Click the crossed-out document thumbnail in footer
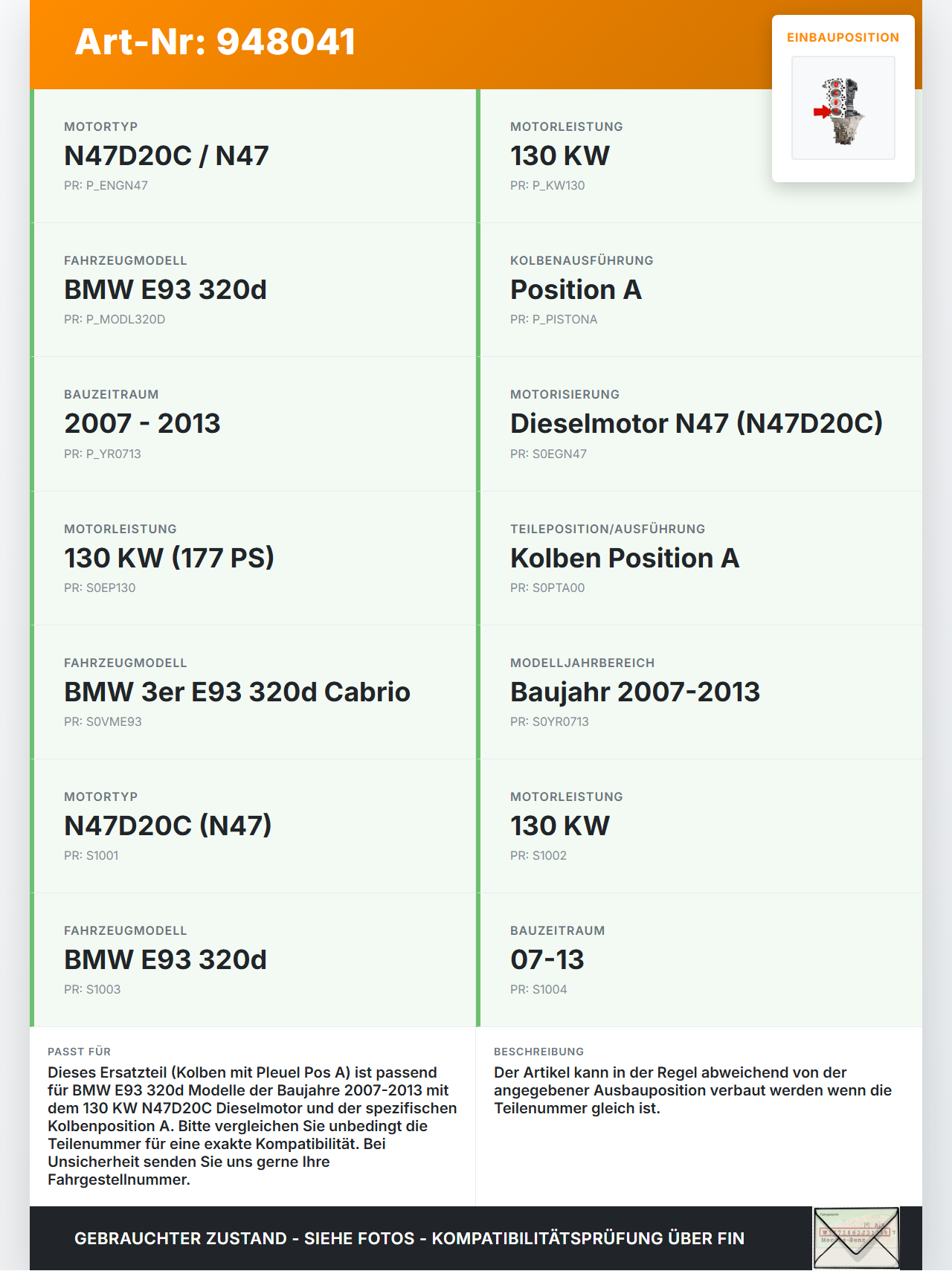 856,1238
